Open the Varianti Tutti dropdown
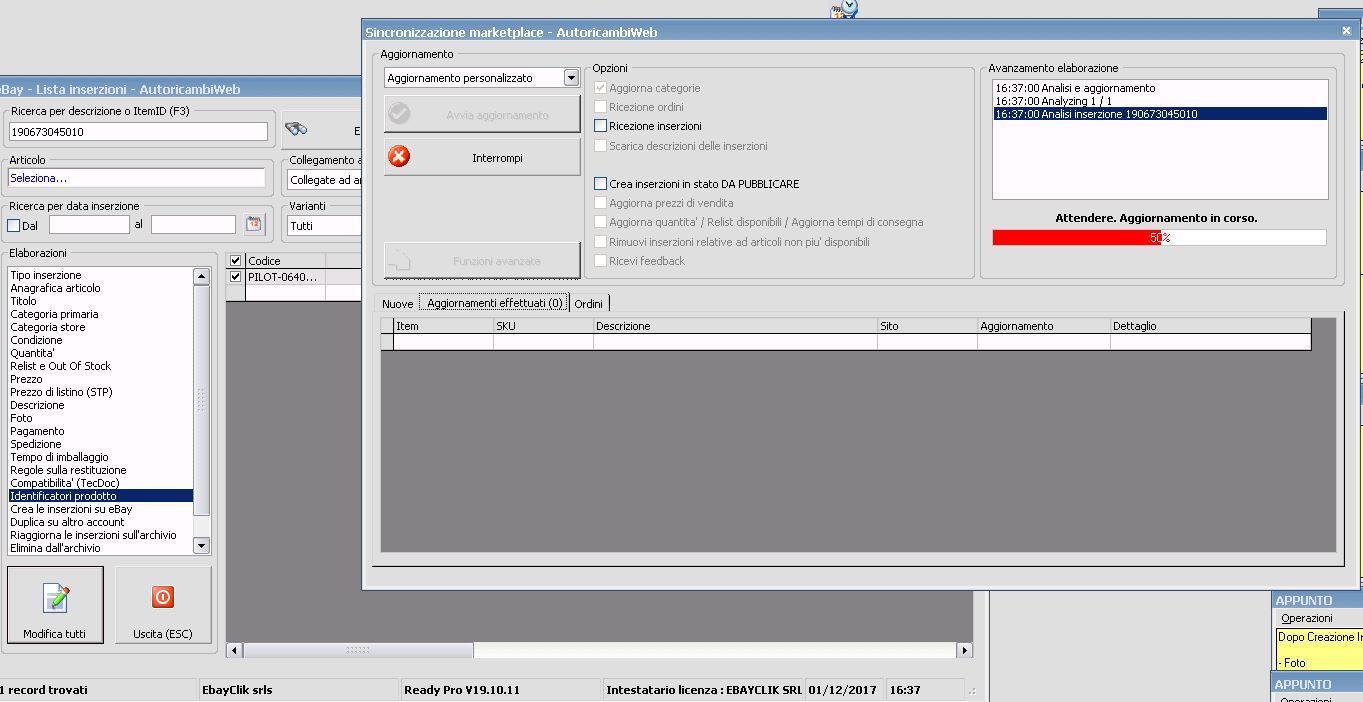 tap(325, 226)
